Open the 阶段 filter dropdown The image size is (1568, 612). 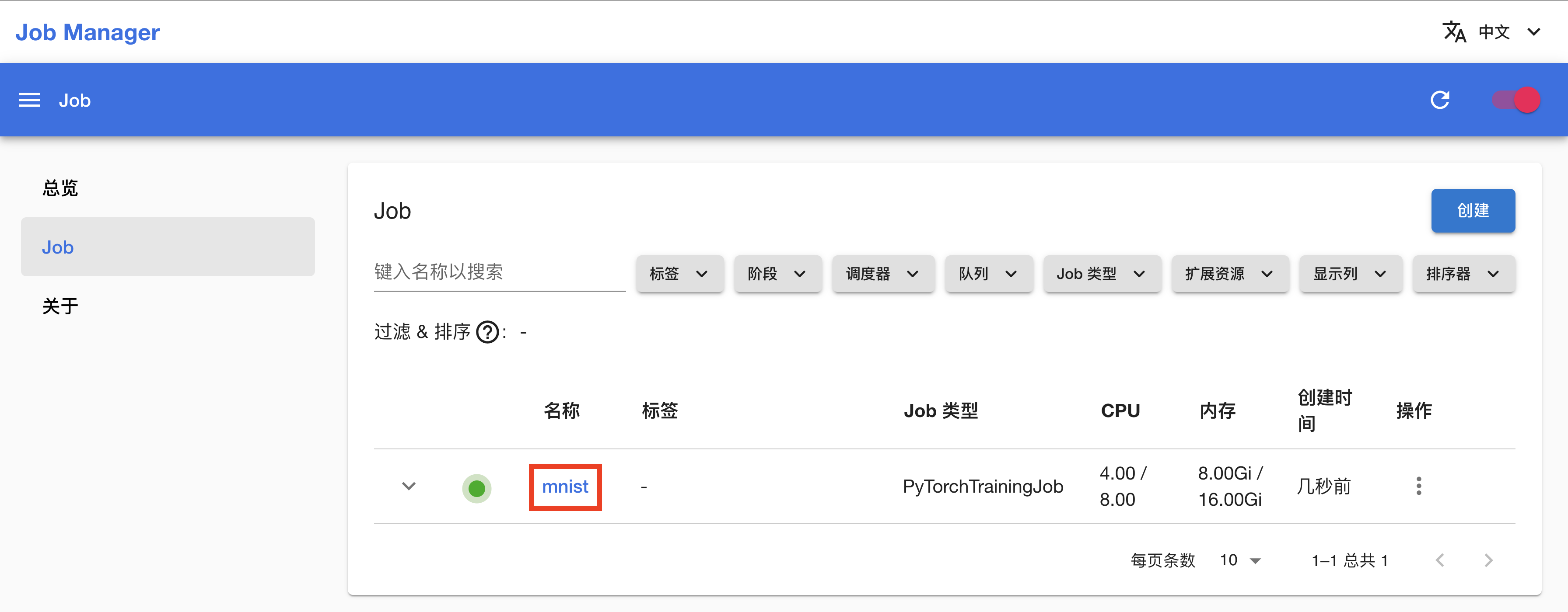[777, 274]
